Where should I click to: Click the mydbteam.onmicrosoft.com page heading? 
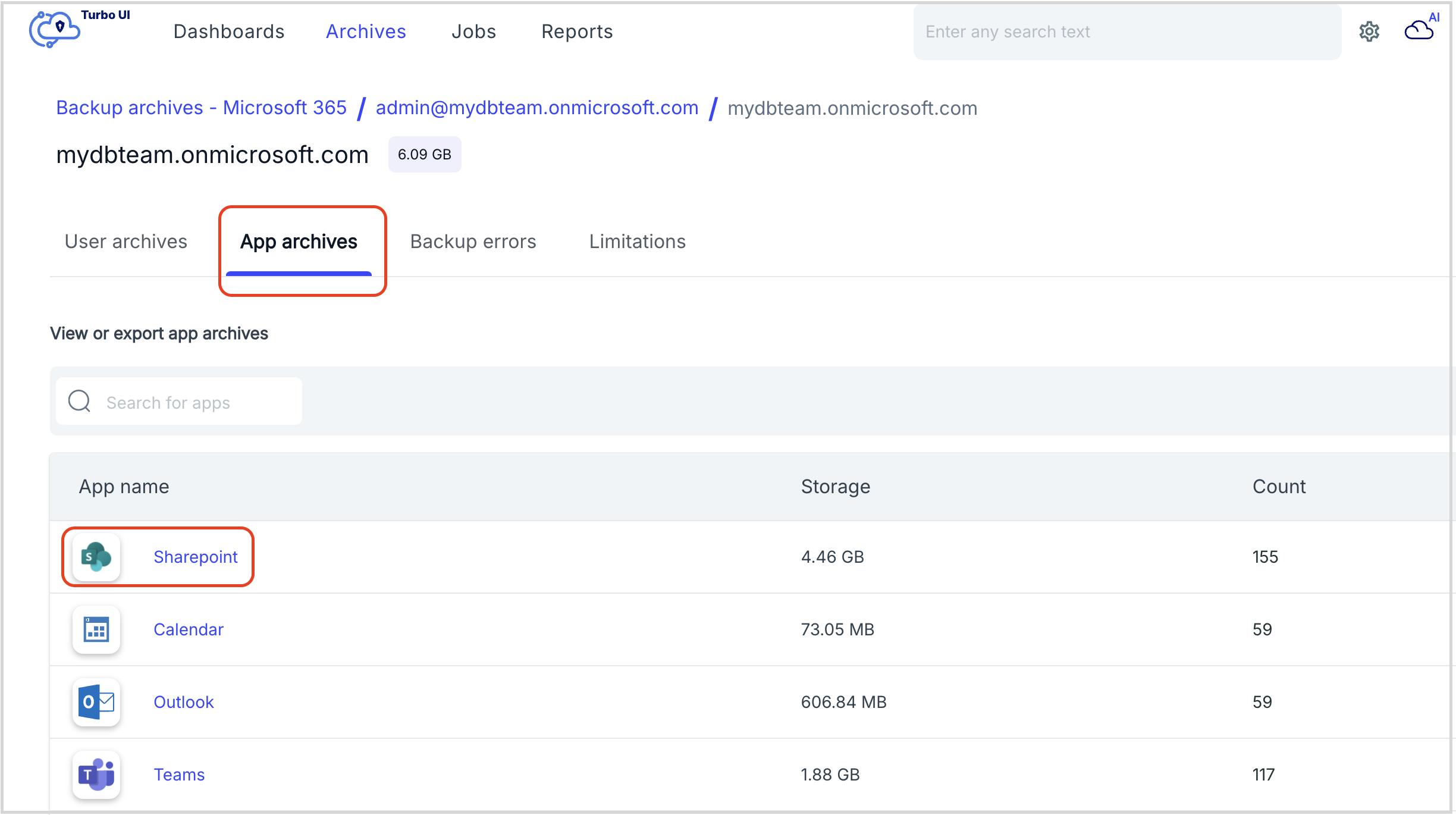point(212,155)
